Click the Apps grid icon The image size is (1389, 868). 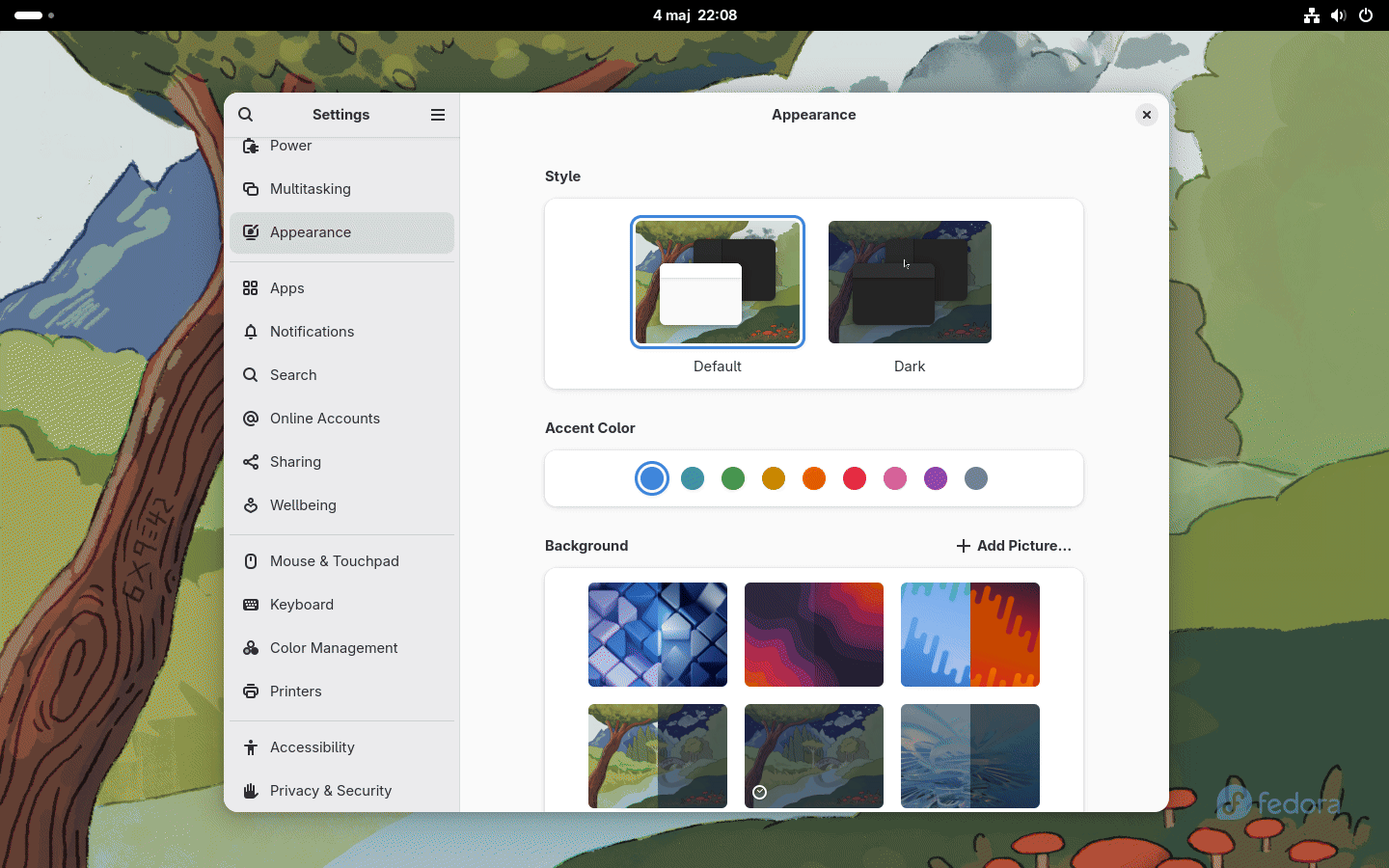(251, 288)
